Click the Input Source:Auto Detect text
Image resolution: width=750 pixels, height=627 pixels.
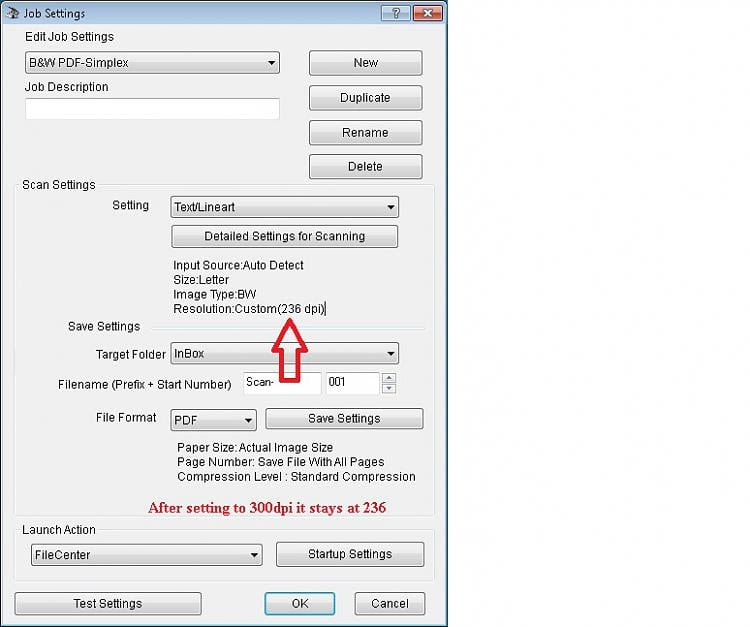(238, 265)
